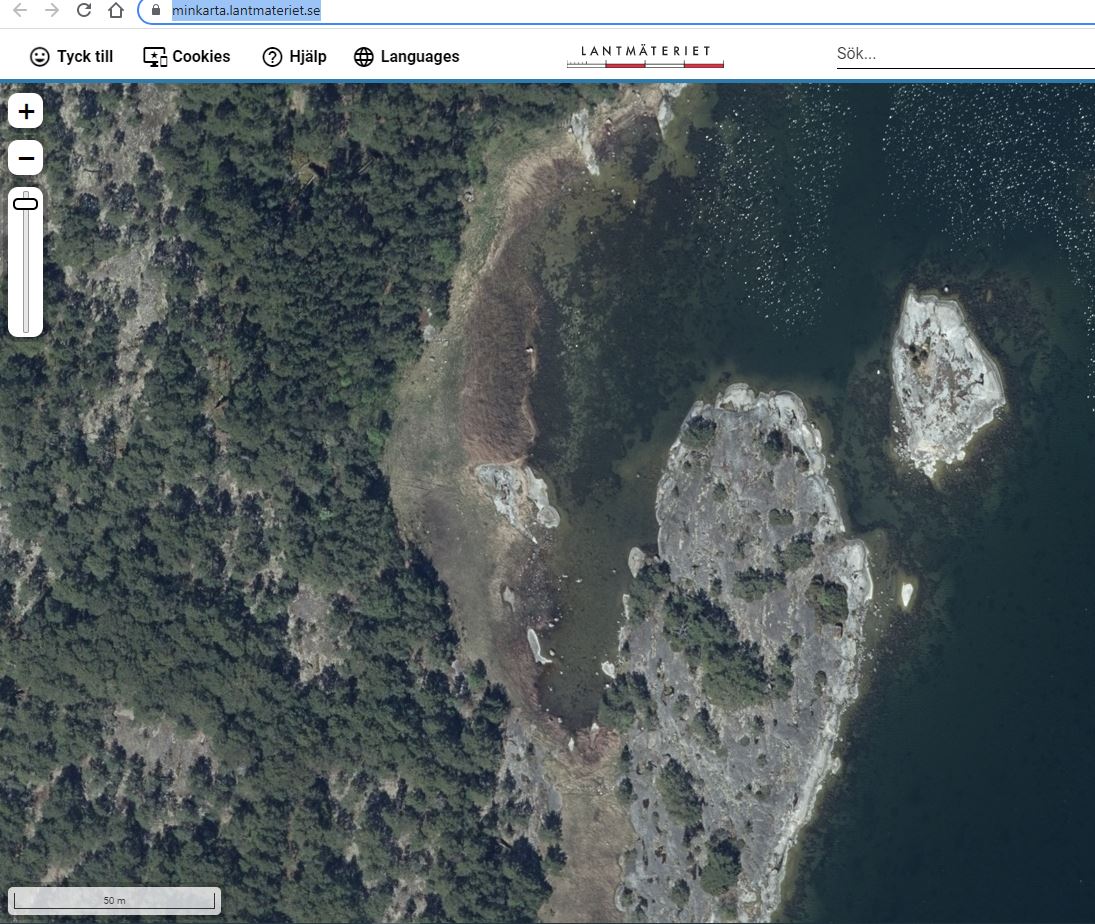Open the Cookies settings

[187, 57]
